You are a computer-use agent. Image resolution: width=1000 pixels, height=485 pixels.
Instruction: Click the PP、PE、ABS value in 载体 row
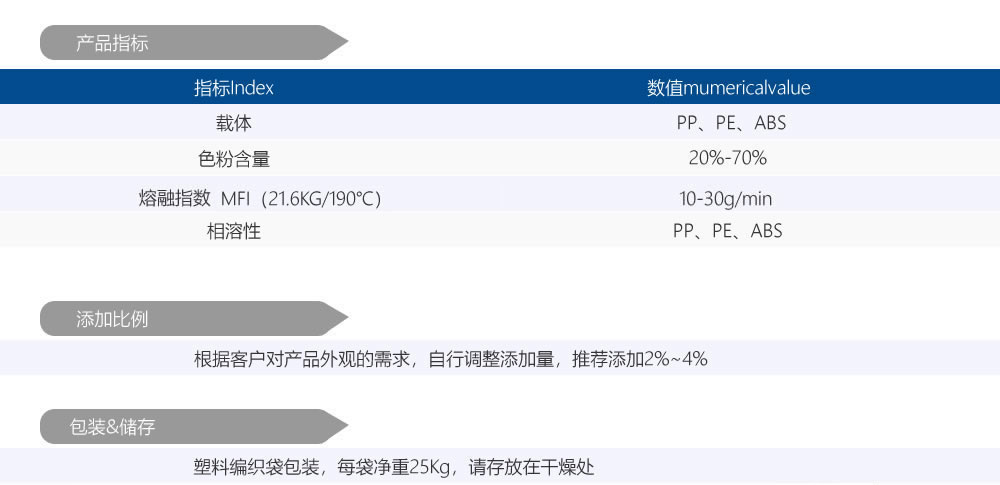tap(728, 123)
